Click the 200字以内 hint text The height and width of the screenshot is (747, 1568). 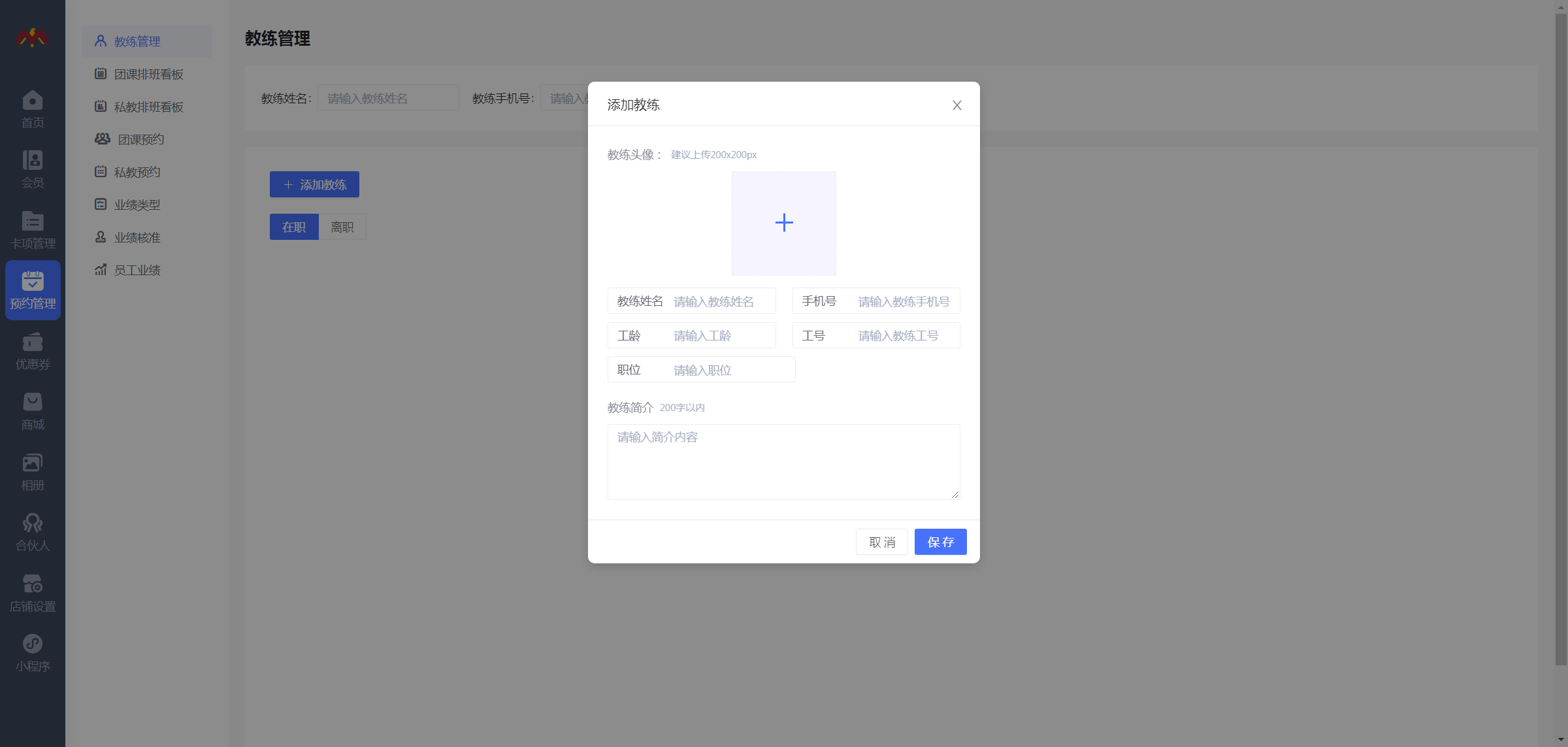(682, 408)
